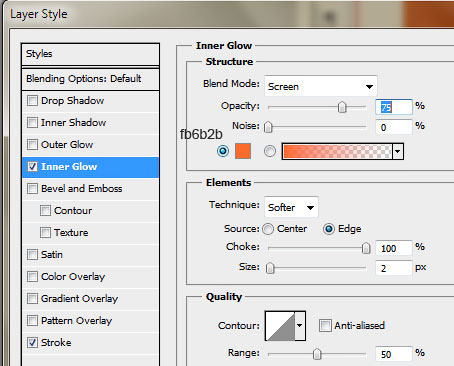Select the Center source radio button
The image size is (454, 366).
coord(268,229)
